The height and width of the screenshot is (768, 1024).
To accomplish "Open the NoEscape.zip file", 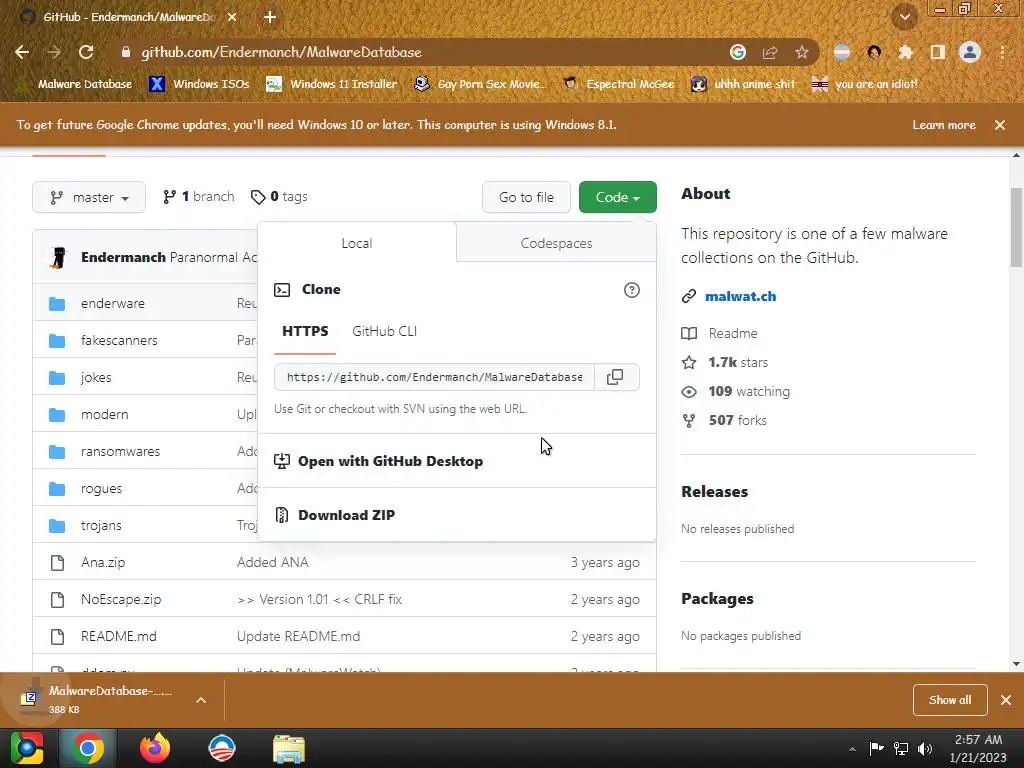I will pos(121,600).
